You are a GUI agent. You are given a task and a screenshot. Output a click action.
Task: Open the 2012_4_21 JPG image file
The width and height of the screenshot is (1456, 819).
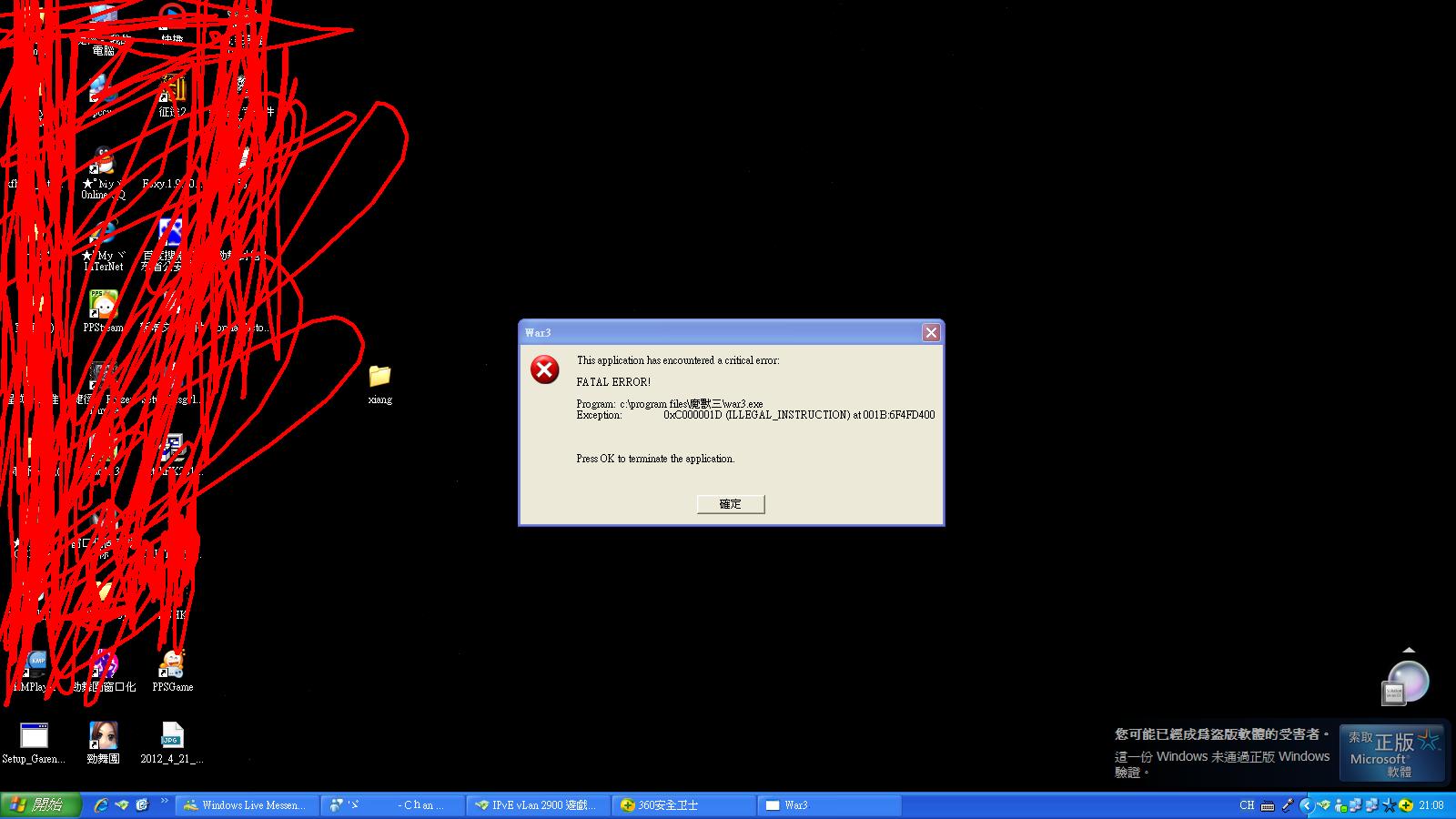(172, 743)
